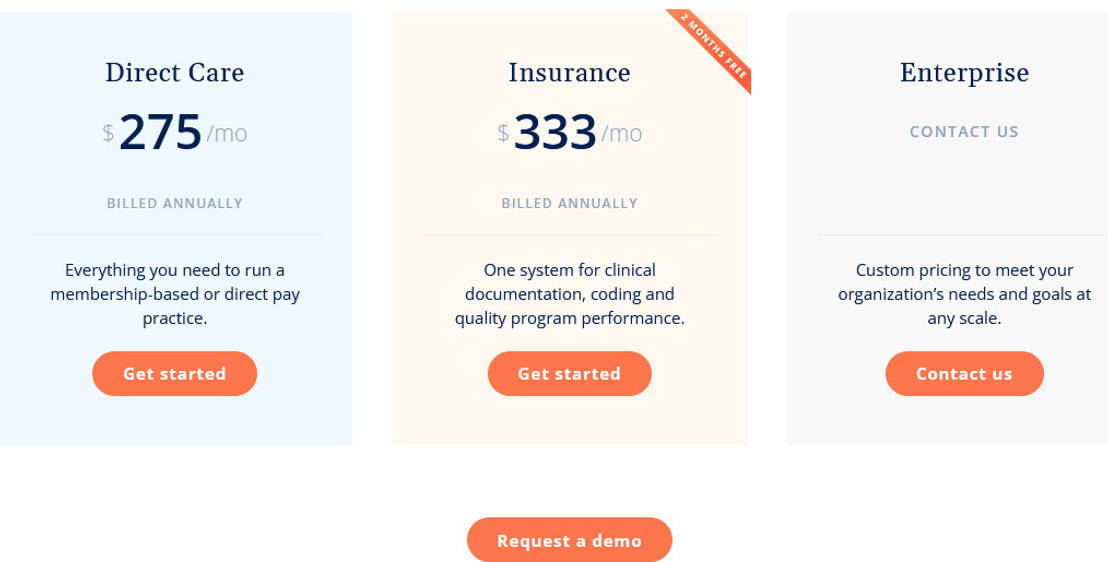Click Get started under Insurance plan
Image resolution: width=1108 pixels, height=562 pixels.
(x=569, y=374)
